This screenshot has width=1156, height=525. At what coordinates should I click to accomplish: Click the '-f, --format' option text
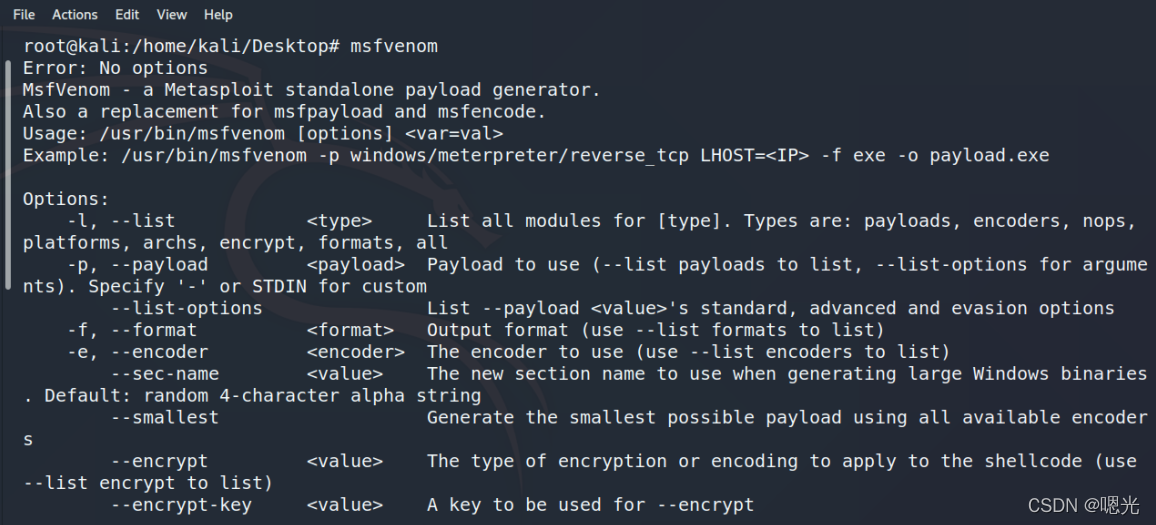pyautogui.click(x=131, y=329)
